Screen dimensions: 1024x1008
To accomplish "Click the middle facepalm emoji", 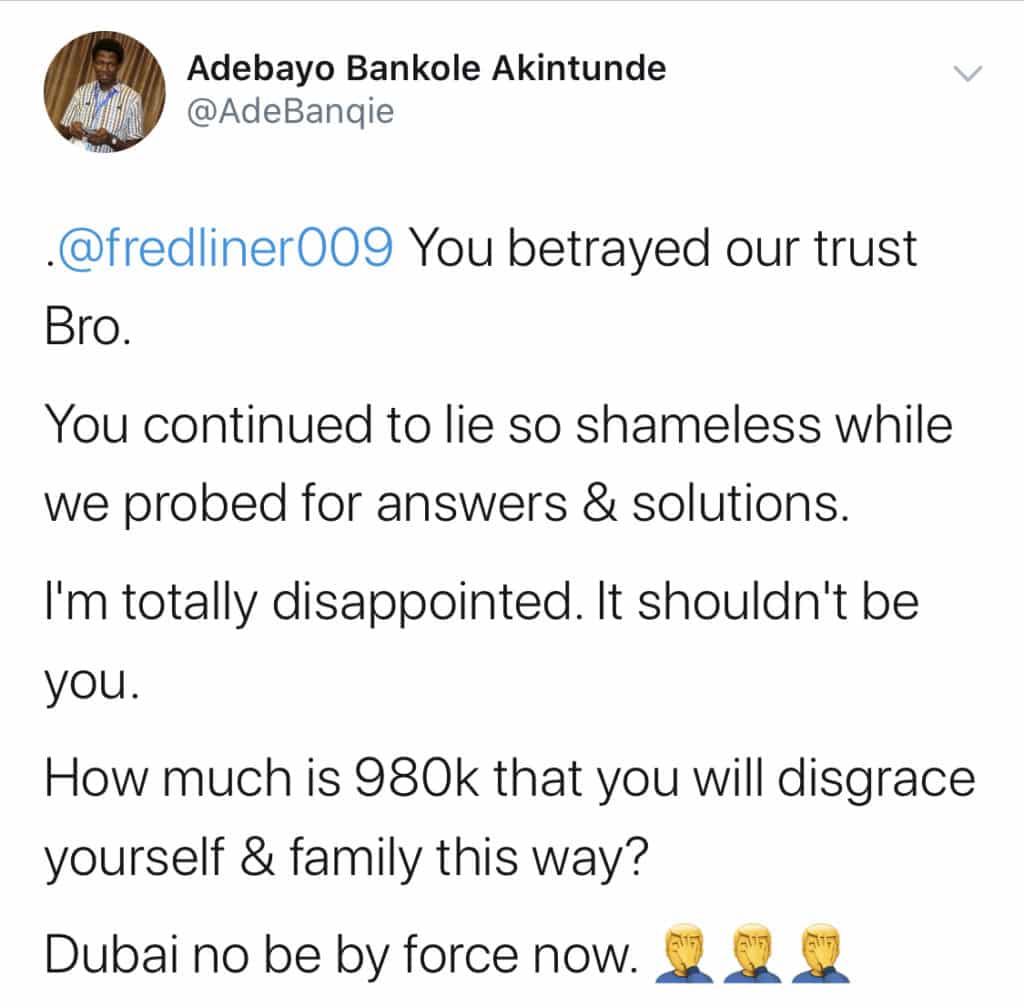I will click(x=752, y=953).
